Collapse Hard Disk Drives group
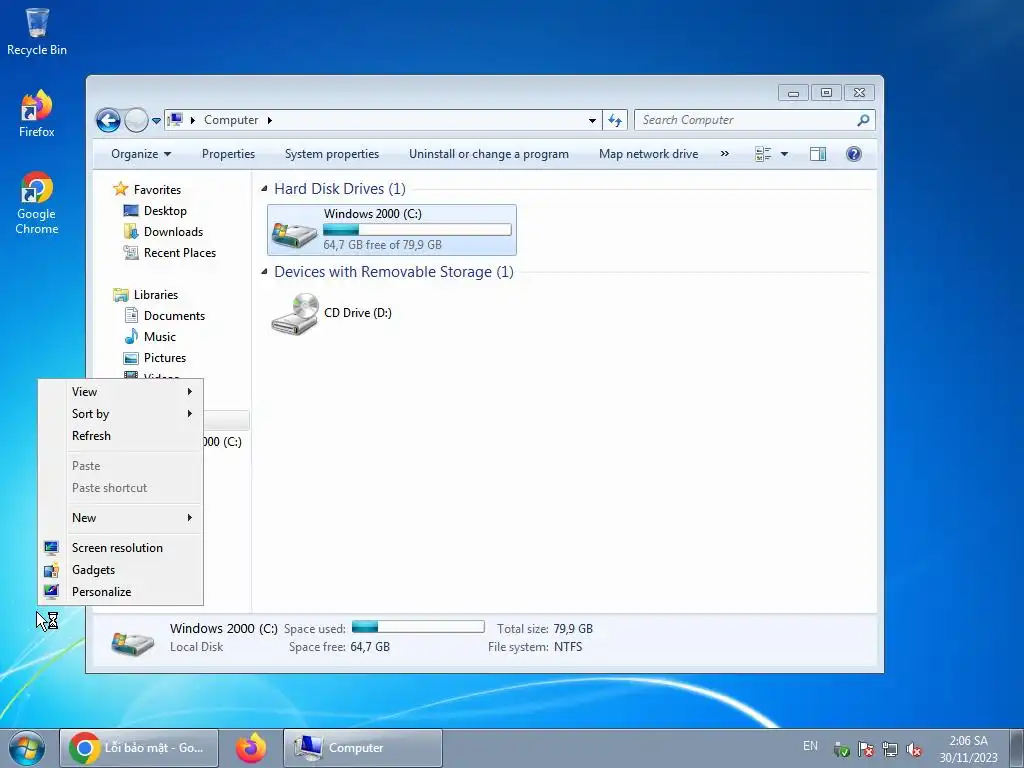The height and width of the screenshot is (768, 1024). [x=264, y=189]
